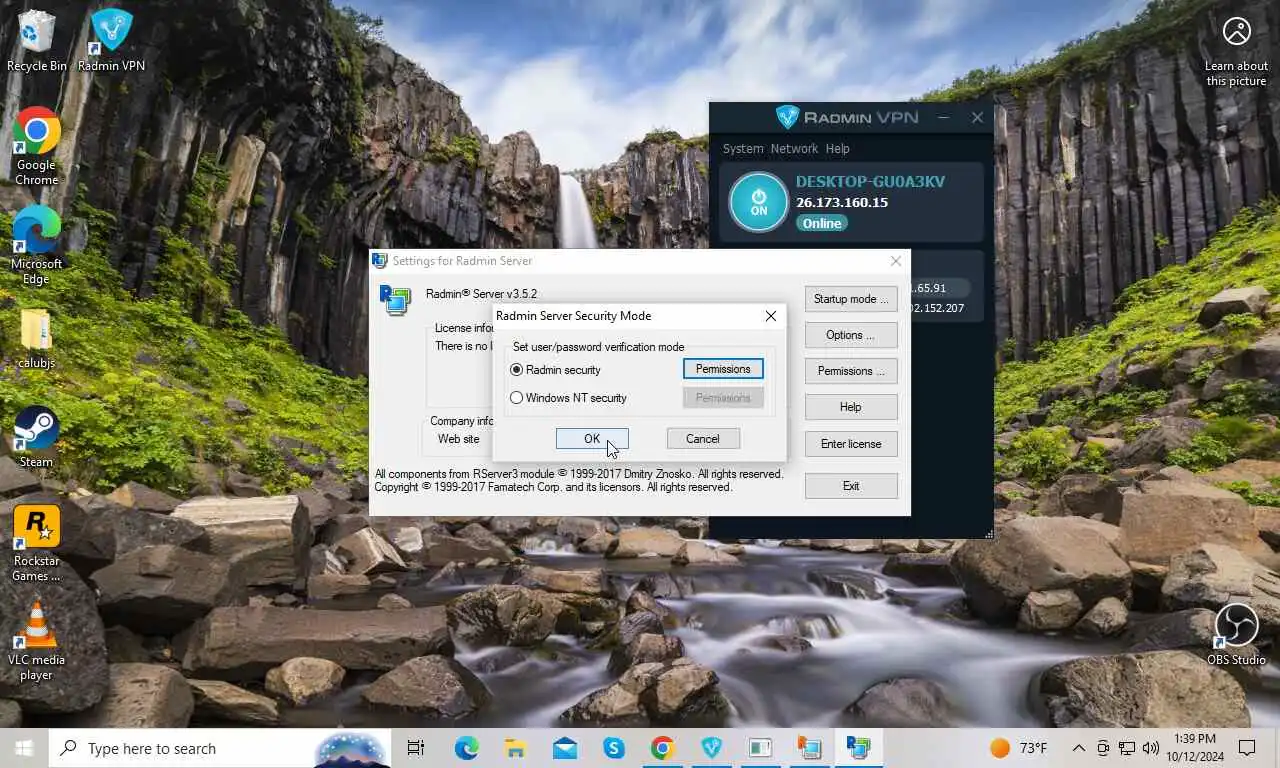The width and height of the screenshot is (1280, 768).
Task: Select the Windows NT security radio option
Action: [568, 398]
